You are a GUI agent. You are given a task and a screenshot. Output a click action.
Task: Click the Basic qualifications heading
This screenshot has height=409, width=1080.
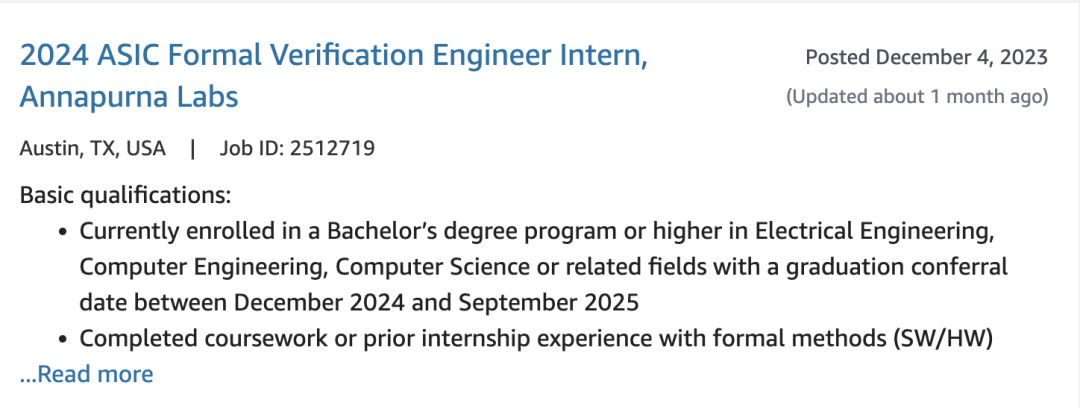pos(125,196)
